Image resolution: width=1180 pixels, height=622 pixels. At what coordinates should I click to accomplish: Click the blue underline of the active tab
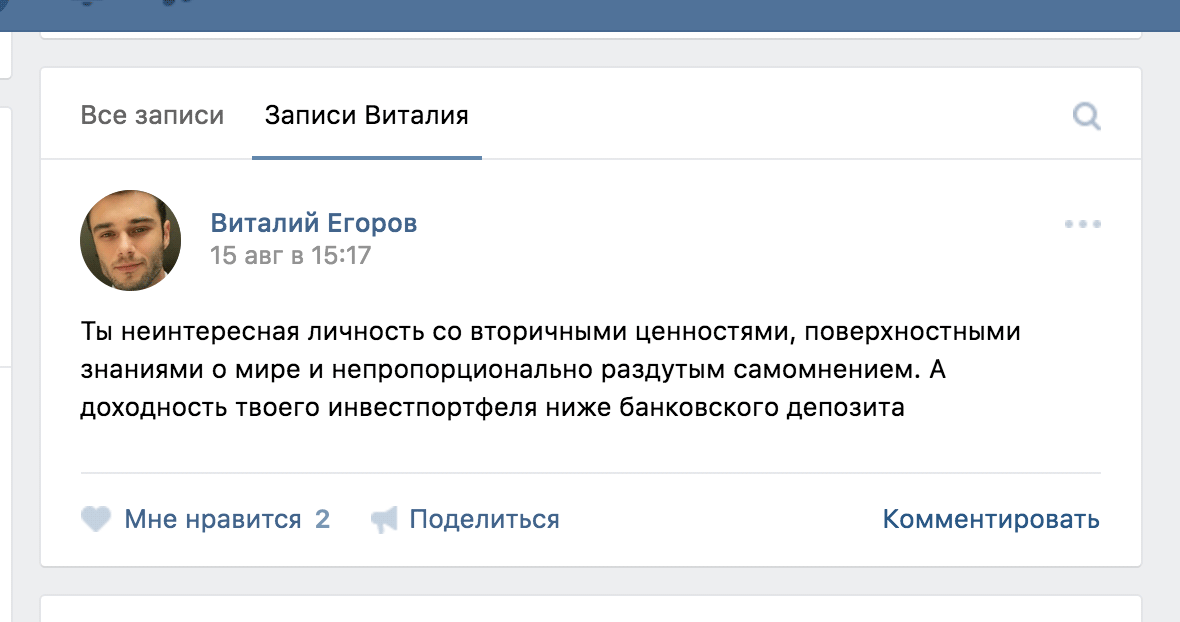coord(366,157)
